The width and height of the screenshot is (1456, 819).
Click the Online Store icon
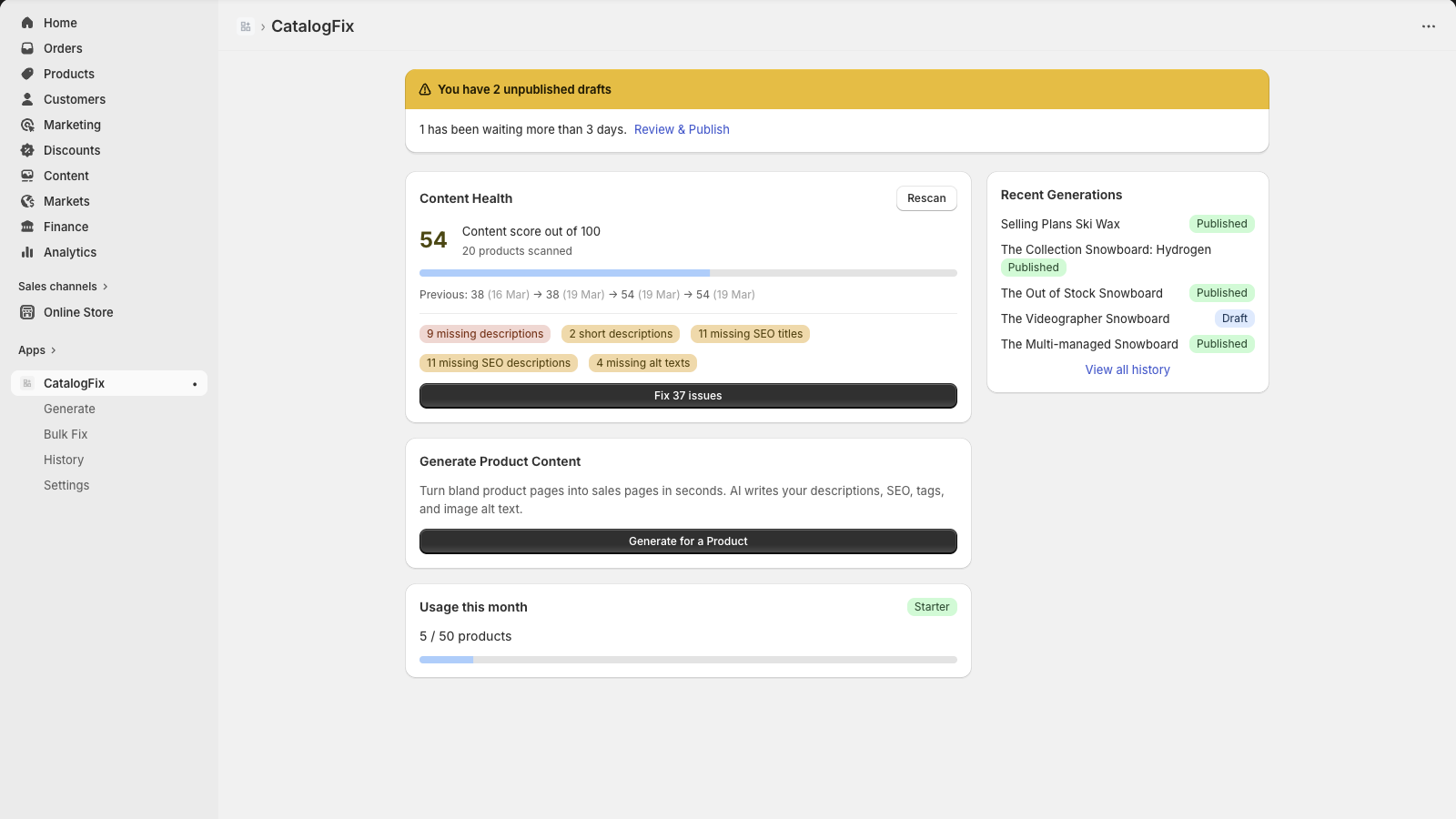click(26, 312)
